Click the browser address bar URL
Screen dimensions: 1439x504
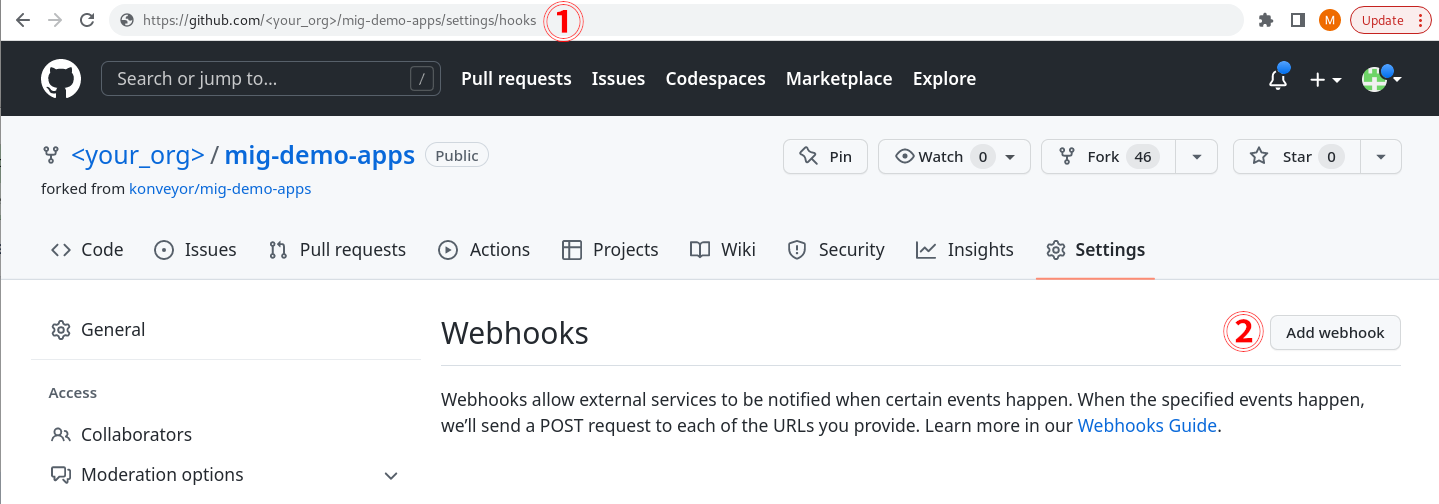(339, 20)
